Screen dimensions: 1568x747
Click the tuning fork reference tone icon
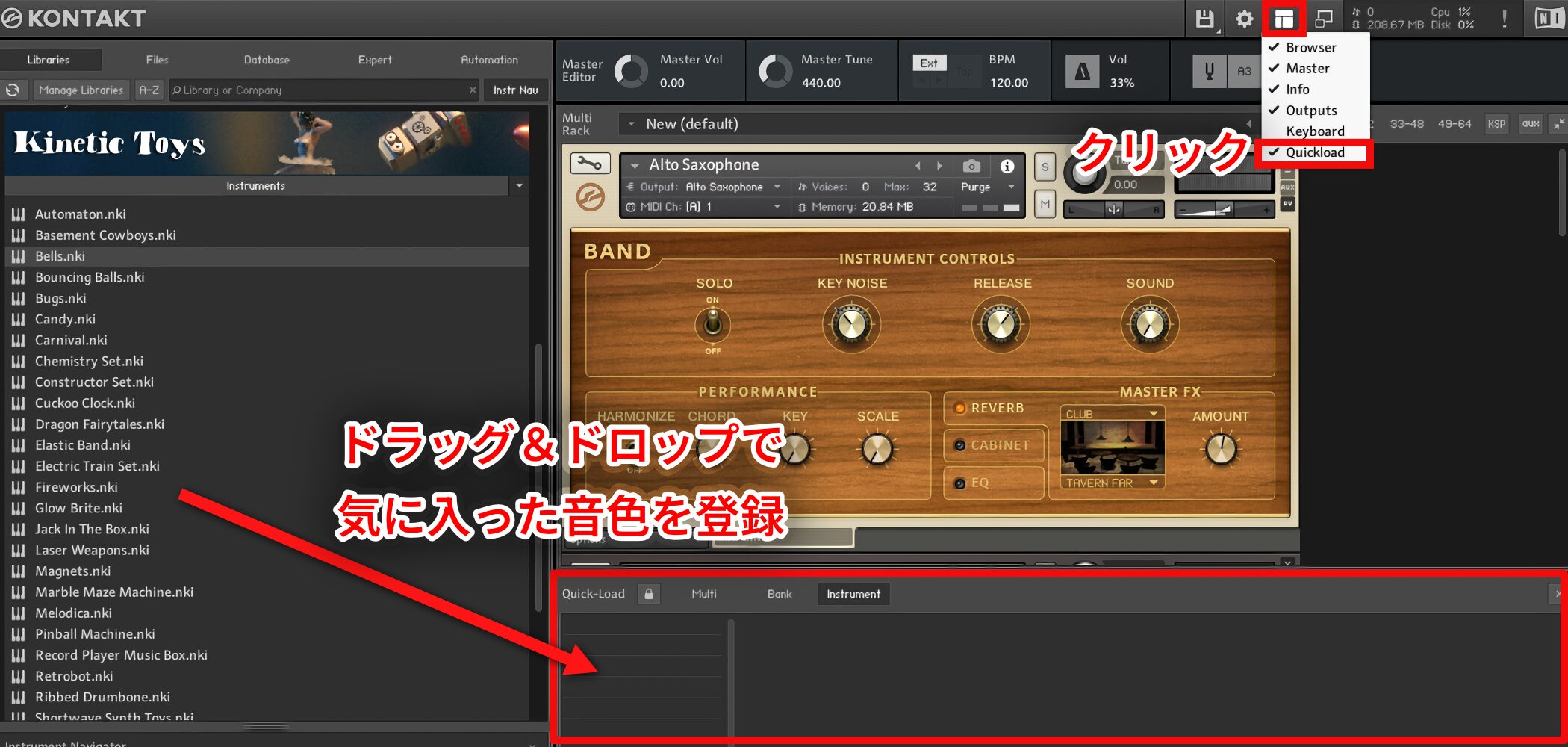(1209, 72)
